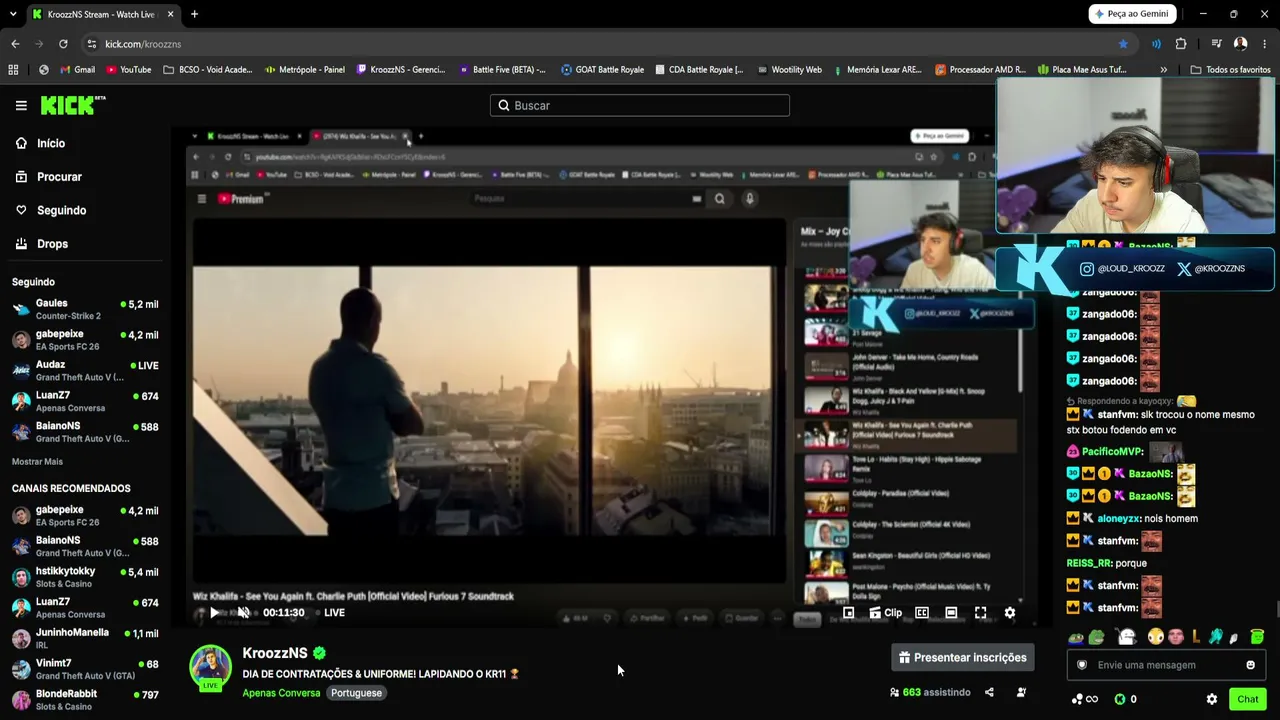This screenshot has height=720, width=1280.
Task: Open hstikkytokky recommended channel
Action: pyautogui.click(x=85, y=577)
